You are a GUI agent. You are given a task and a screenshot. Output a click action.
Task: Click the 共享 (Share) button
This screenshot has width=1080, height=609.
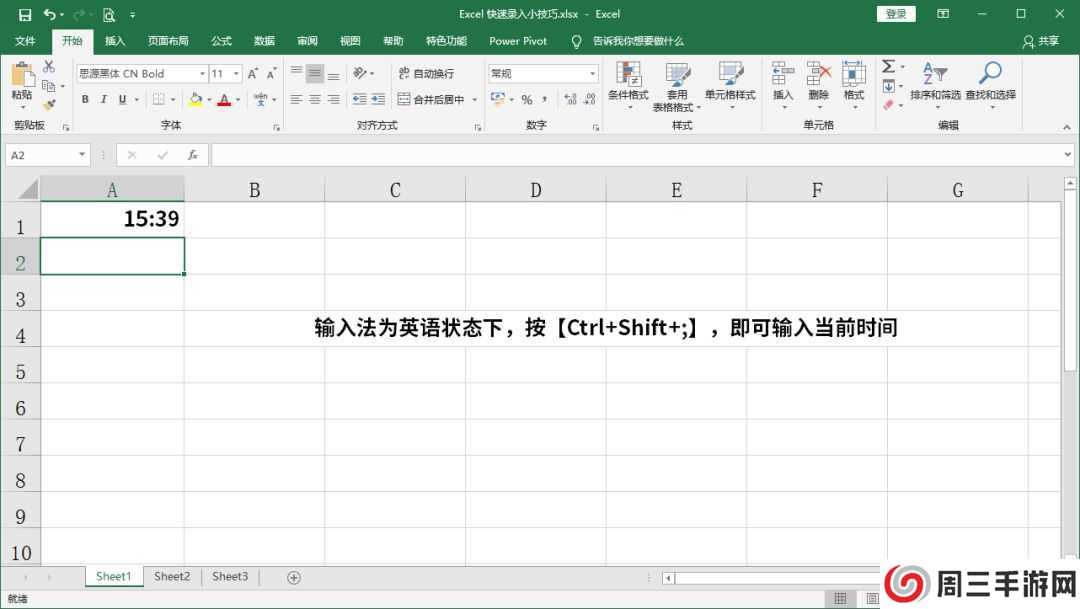[1041, 41]
